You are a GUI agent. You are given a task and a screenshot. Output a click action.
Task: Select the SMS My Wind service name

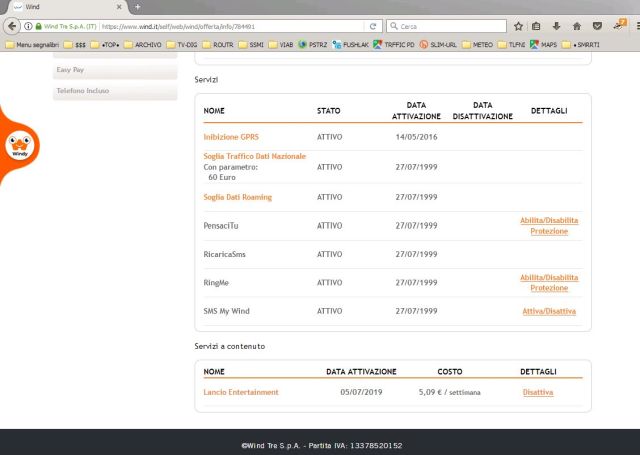(x=226, y=311)
